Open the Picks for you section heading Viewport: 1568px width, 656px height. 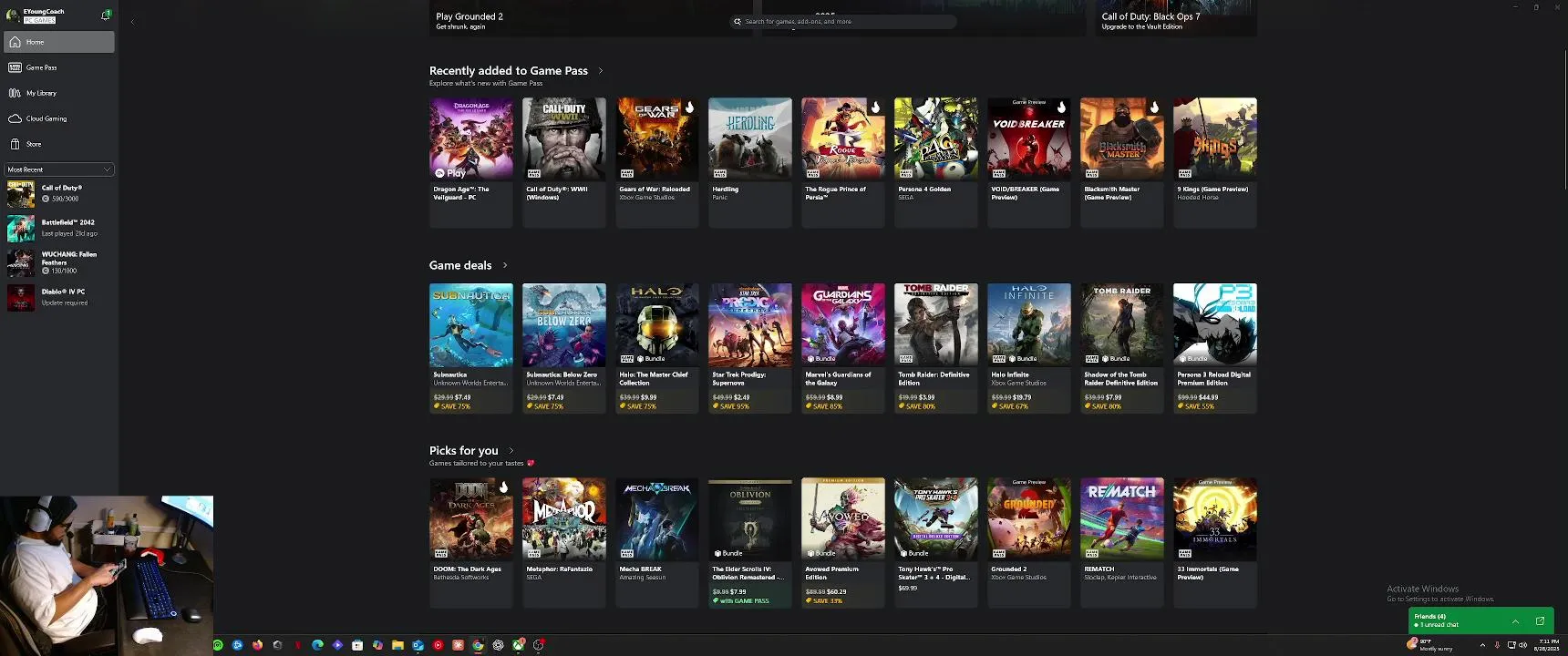464,450
